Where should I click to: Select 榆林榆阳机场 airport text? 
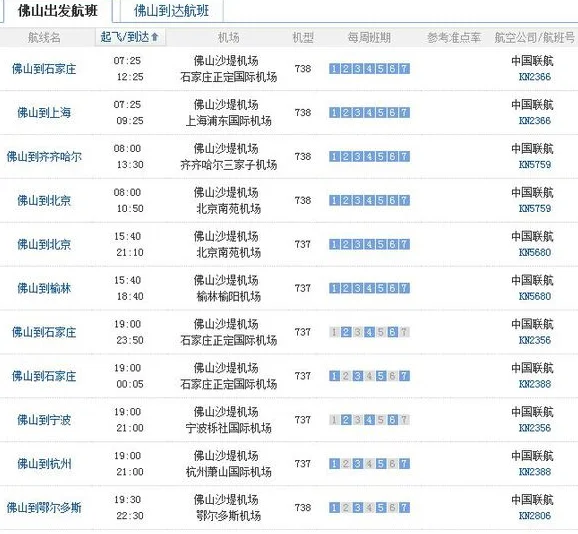229,296
